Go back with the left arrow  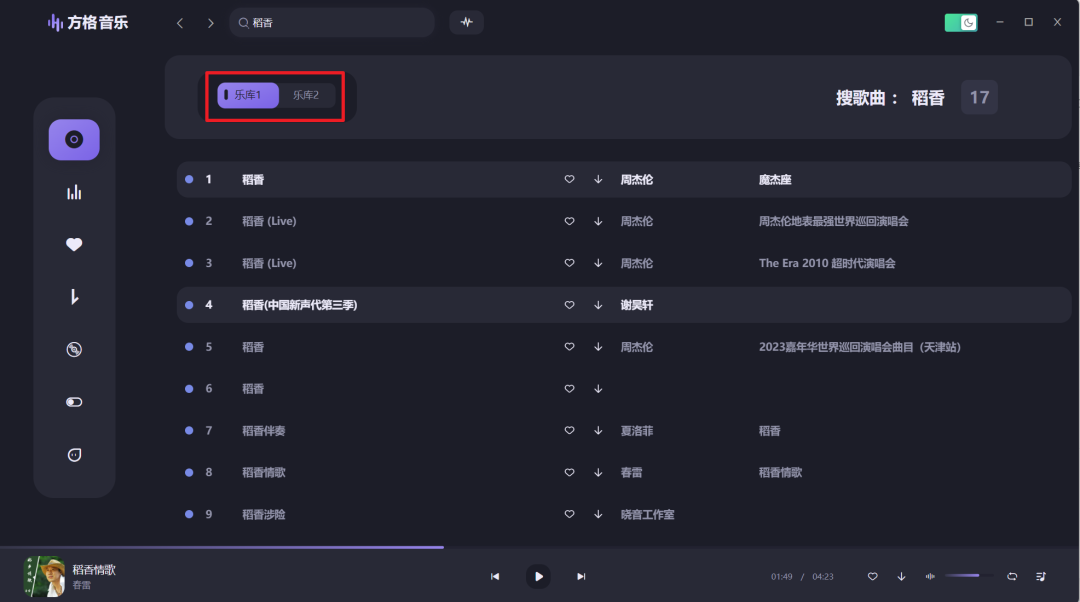180,23
